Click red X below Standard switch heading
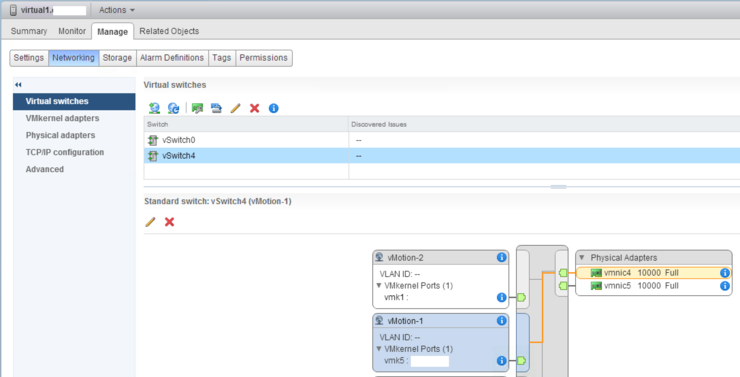The height and width of the screenshot is (377, 740). coord(169,222)
